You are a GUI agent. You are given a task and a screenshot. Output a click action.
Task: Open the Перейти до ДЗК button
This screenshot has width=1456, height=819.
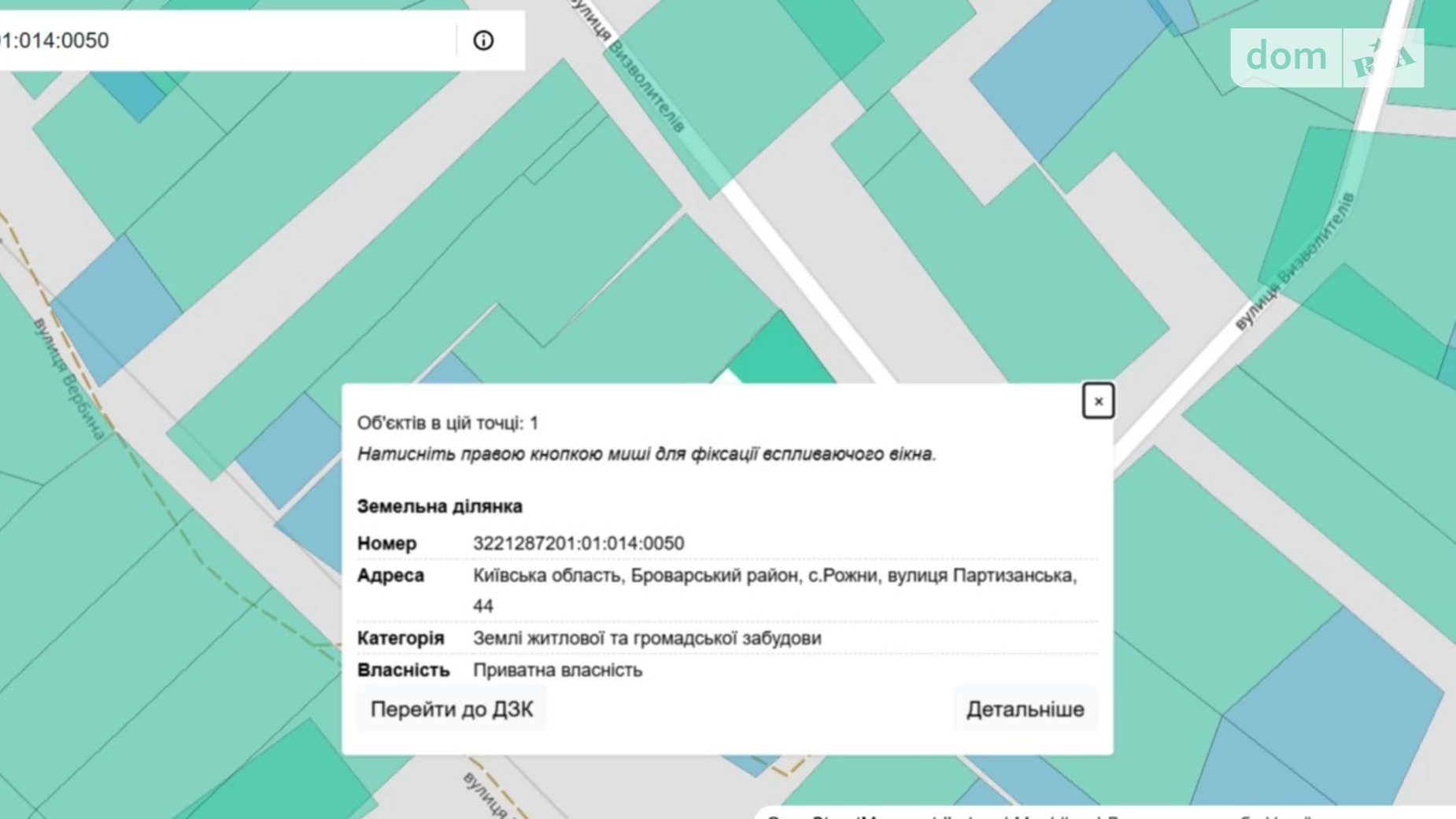coord(452,709)
